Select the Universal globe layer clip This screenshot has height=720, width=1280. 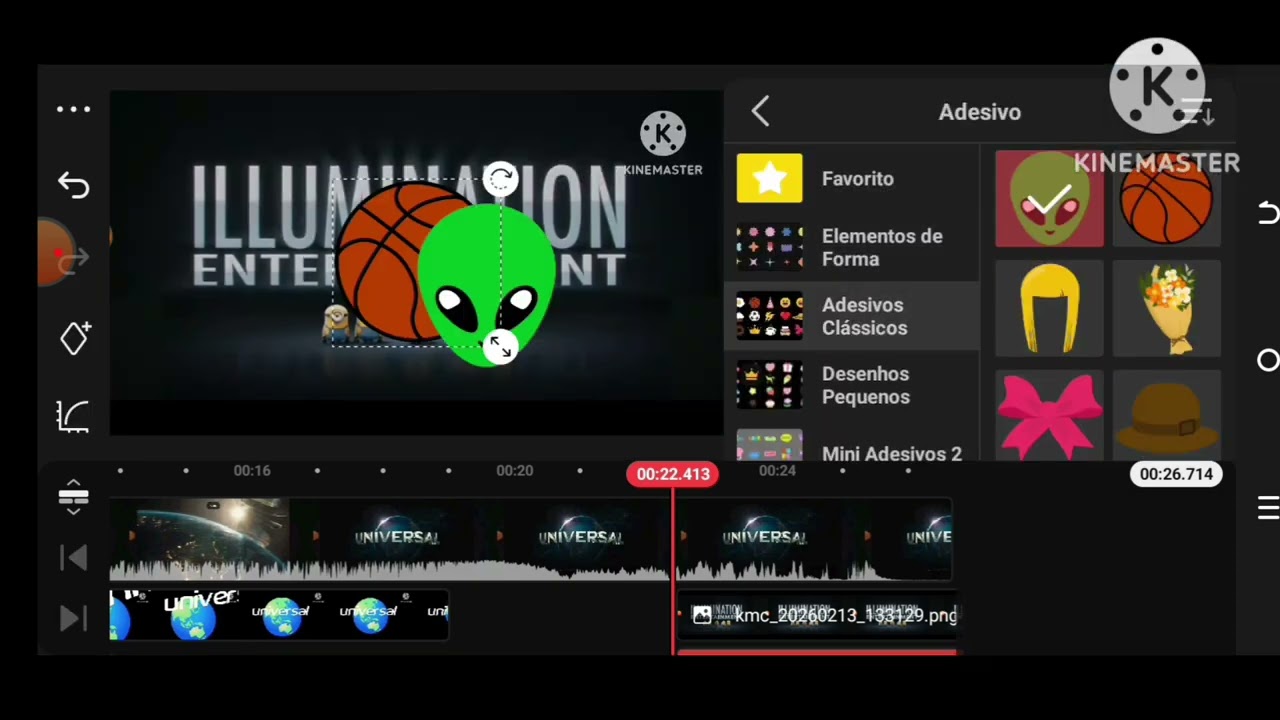pos(279,614)
